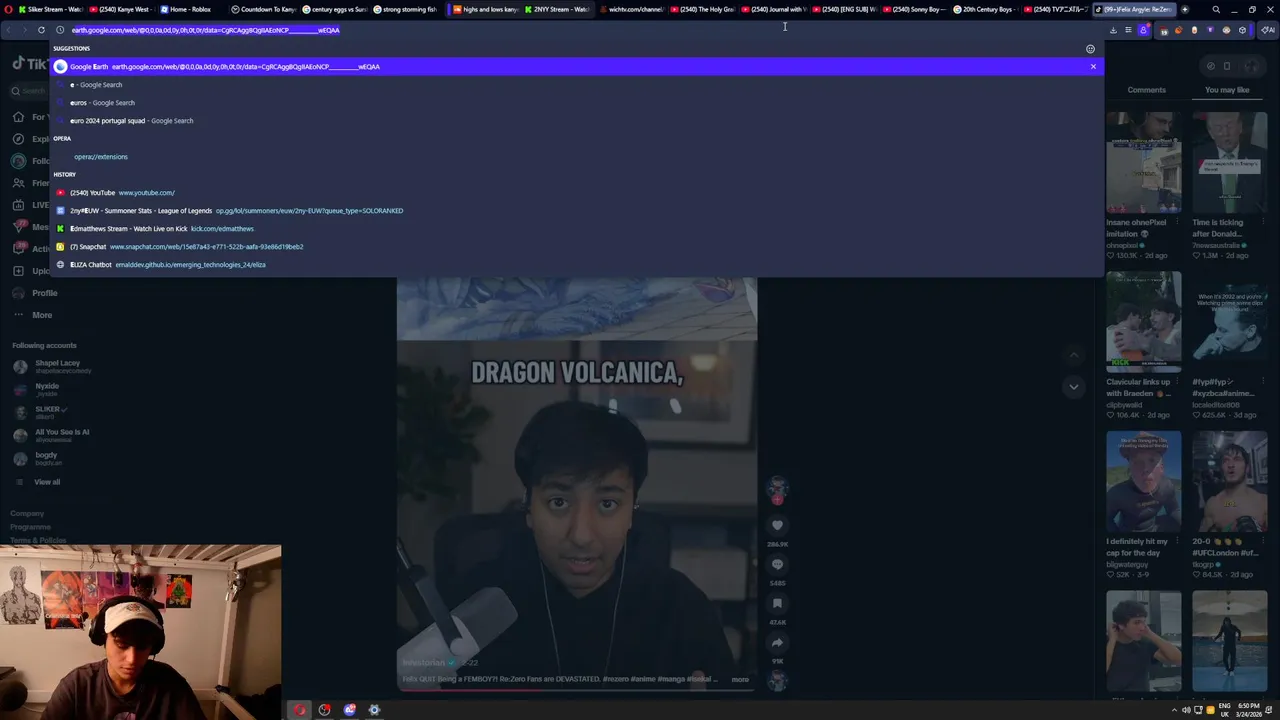Open Discord icon in the taskbar
The height and width of the screenshot is (720, 1280).
click(x=349, y=710)
